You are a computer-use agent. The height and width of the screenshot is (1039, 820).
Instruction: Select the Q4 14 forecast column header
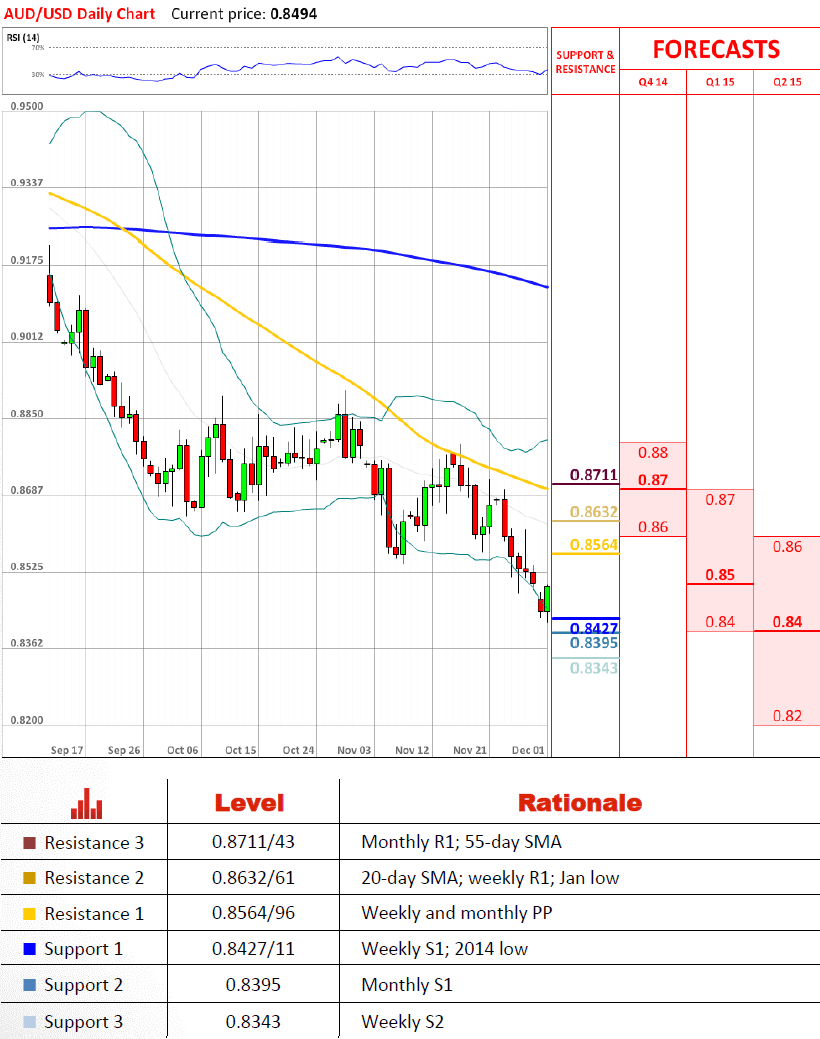pyautogui.click(x=653, y=82)
